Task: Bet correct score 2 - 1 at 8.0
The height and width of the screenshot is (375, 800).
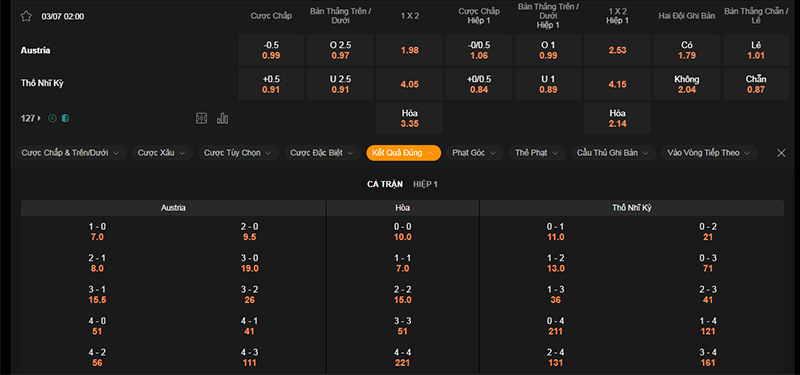Action: coord(97,263)
